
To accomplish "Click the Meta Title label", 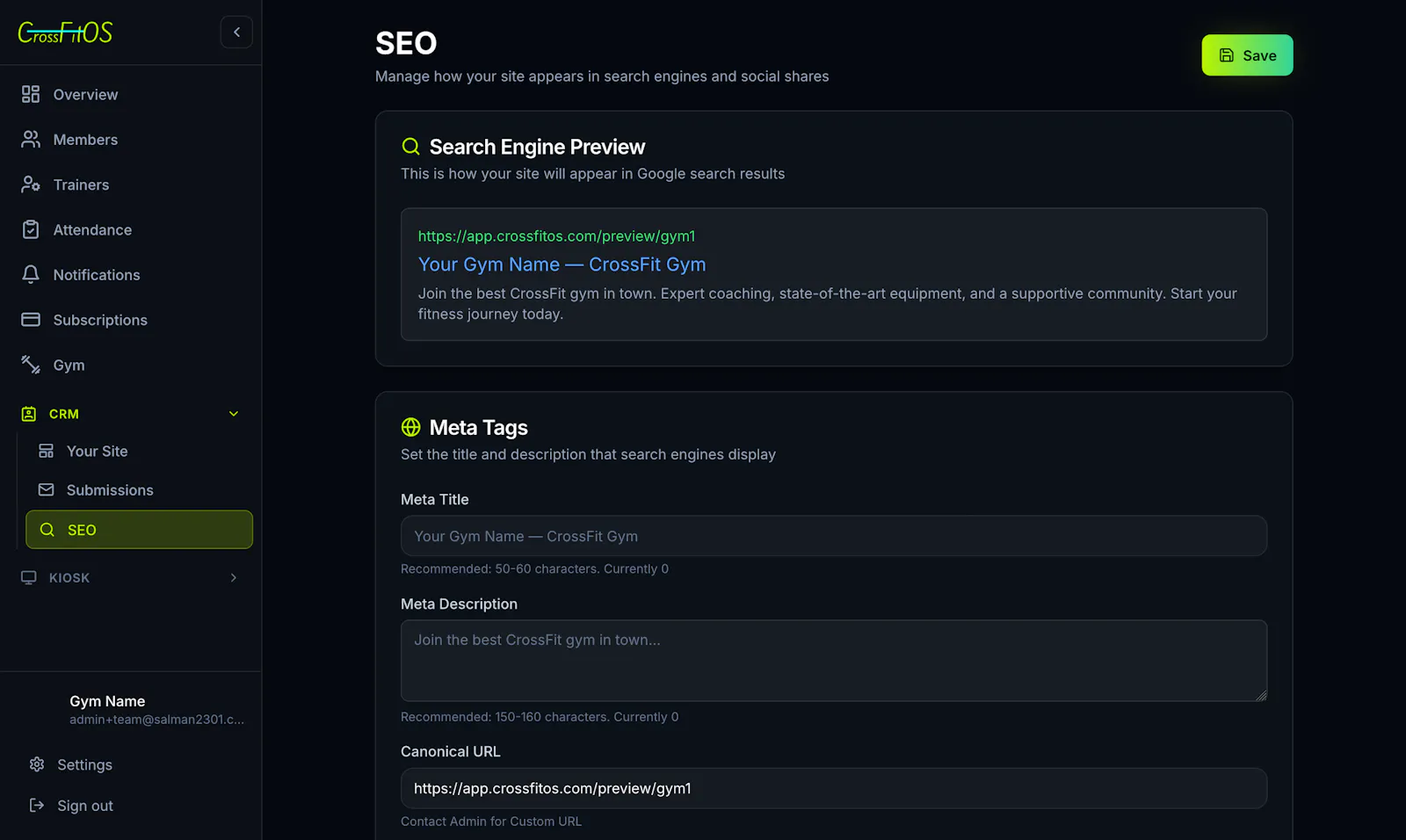I will point(435,499).
